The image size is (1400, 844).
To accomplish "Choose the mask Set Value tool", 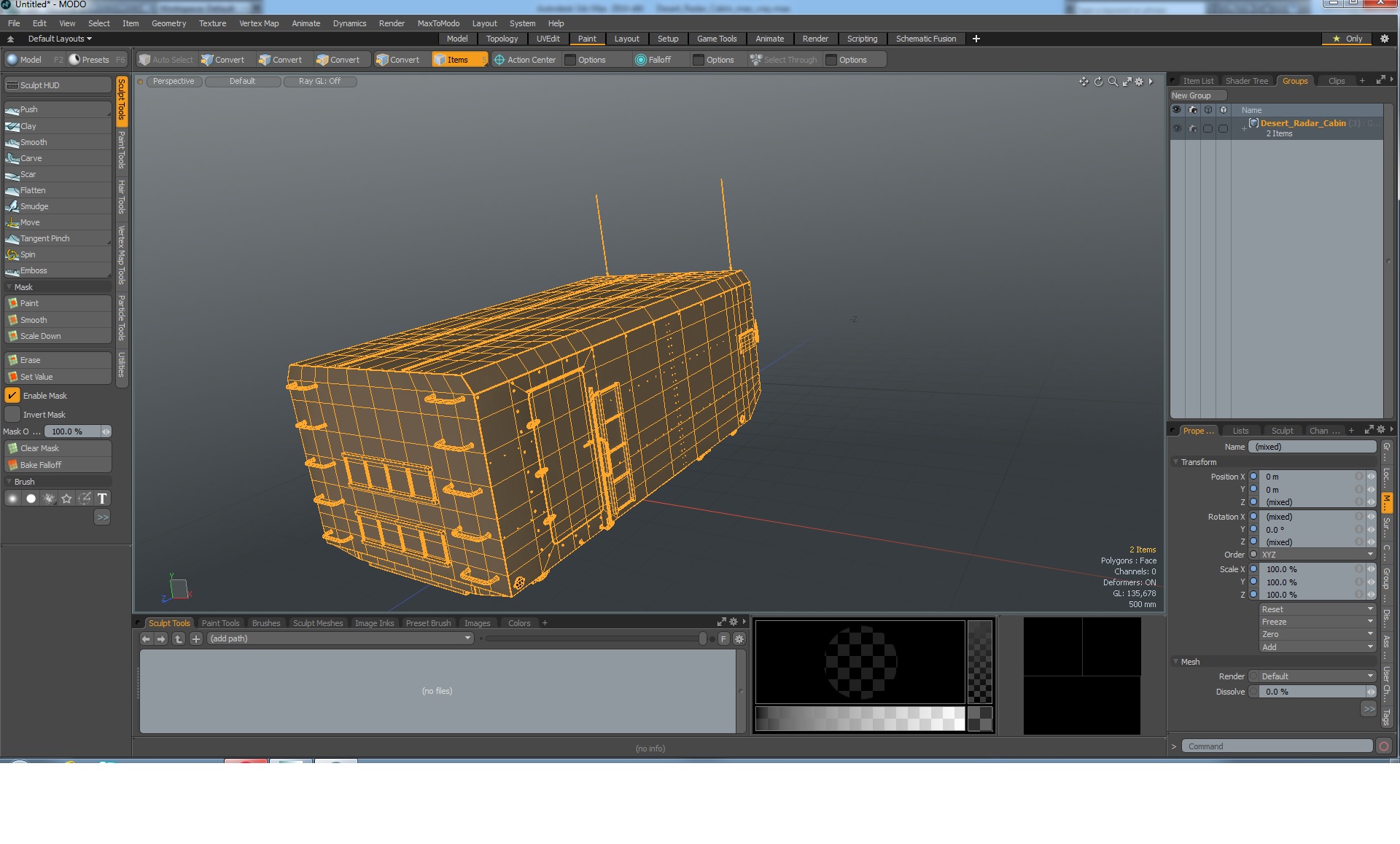I will point(58,377).
